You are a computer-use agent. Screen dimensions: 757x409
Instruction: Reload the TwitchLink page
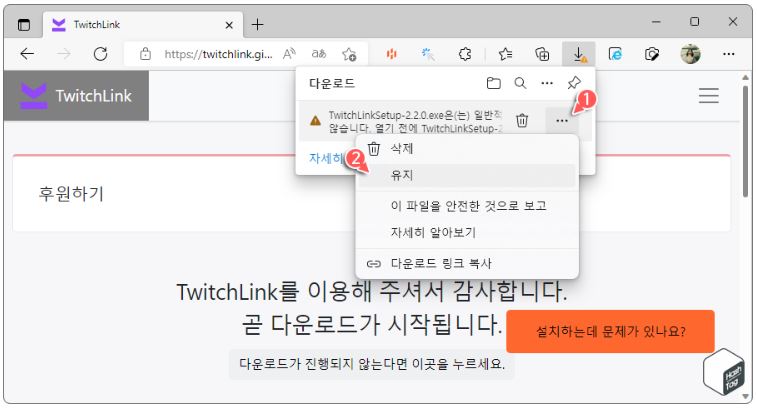click(x=100, y=54)
